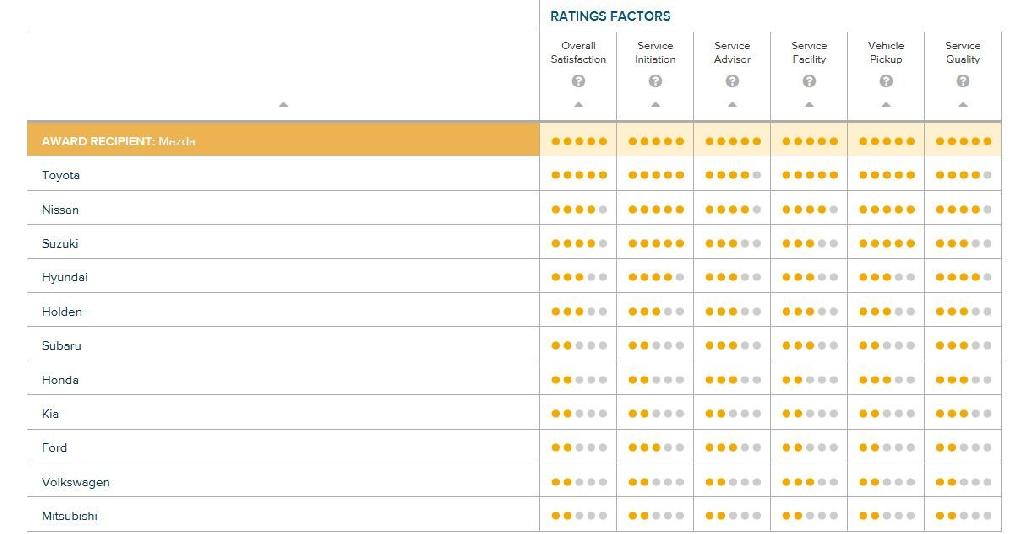
Task: Select the Holden row label
Action: click(61, 311)
